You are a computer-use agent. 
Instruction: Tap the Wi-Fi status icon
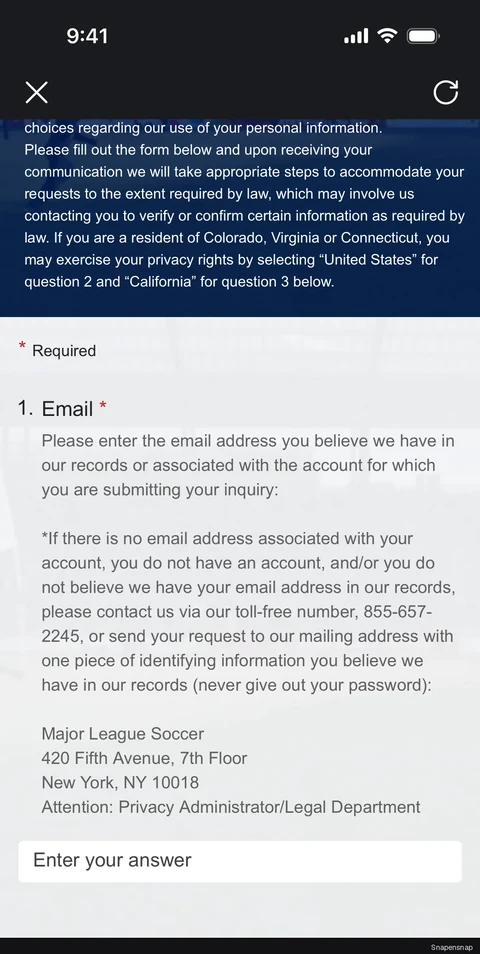point(387,36)
